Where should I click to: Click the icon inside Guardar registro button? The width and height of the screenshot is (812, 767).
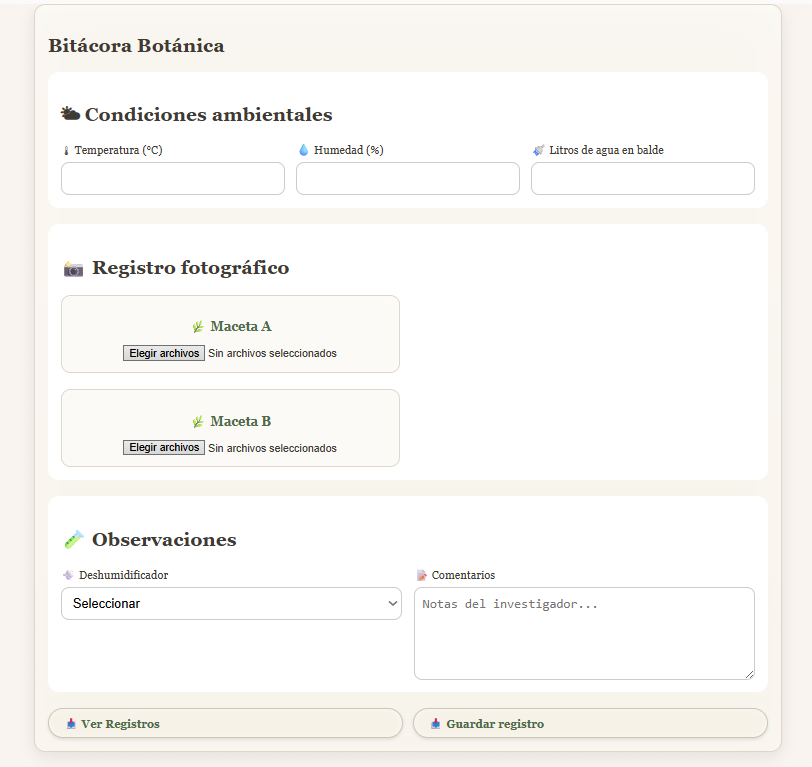[436, 723]
